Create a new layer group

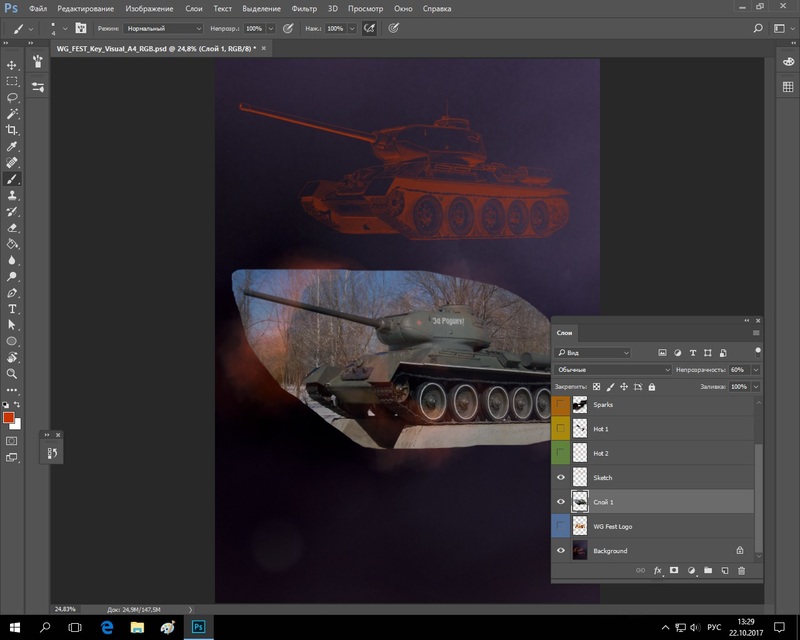708,571
